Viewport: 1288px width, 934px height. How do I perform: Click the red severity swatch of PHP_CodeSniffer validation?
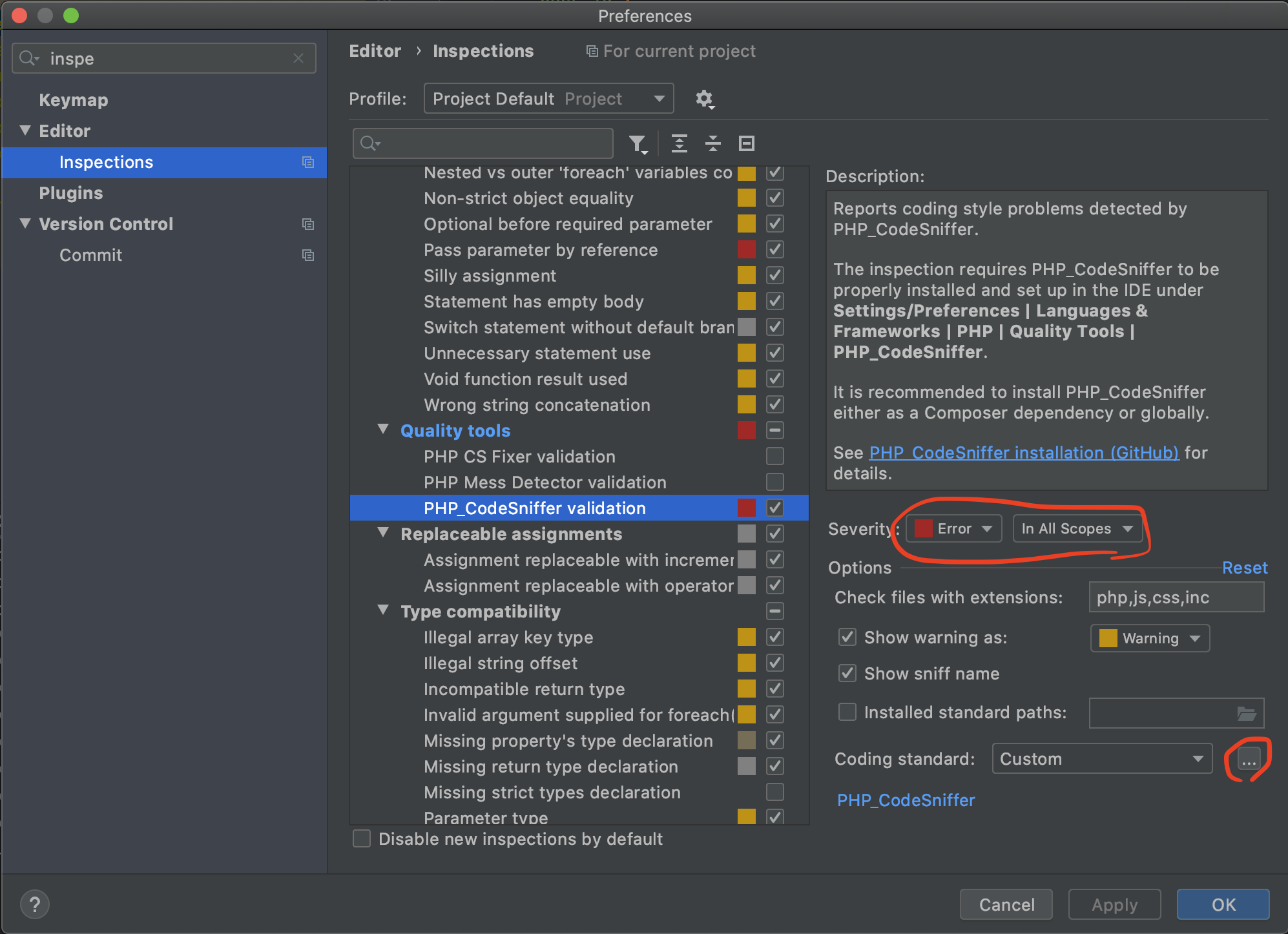point(746,508)
